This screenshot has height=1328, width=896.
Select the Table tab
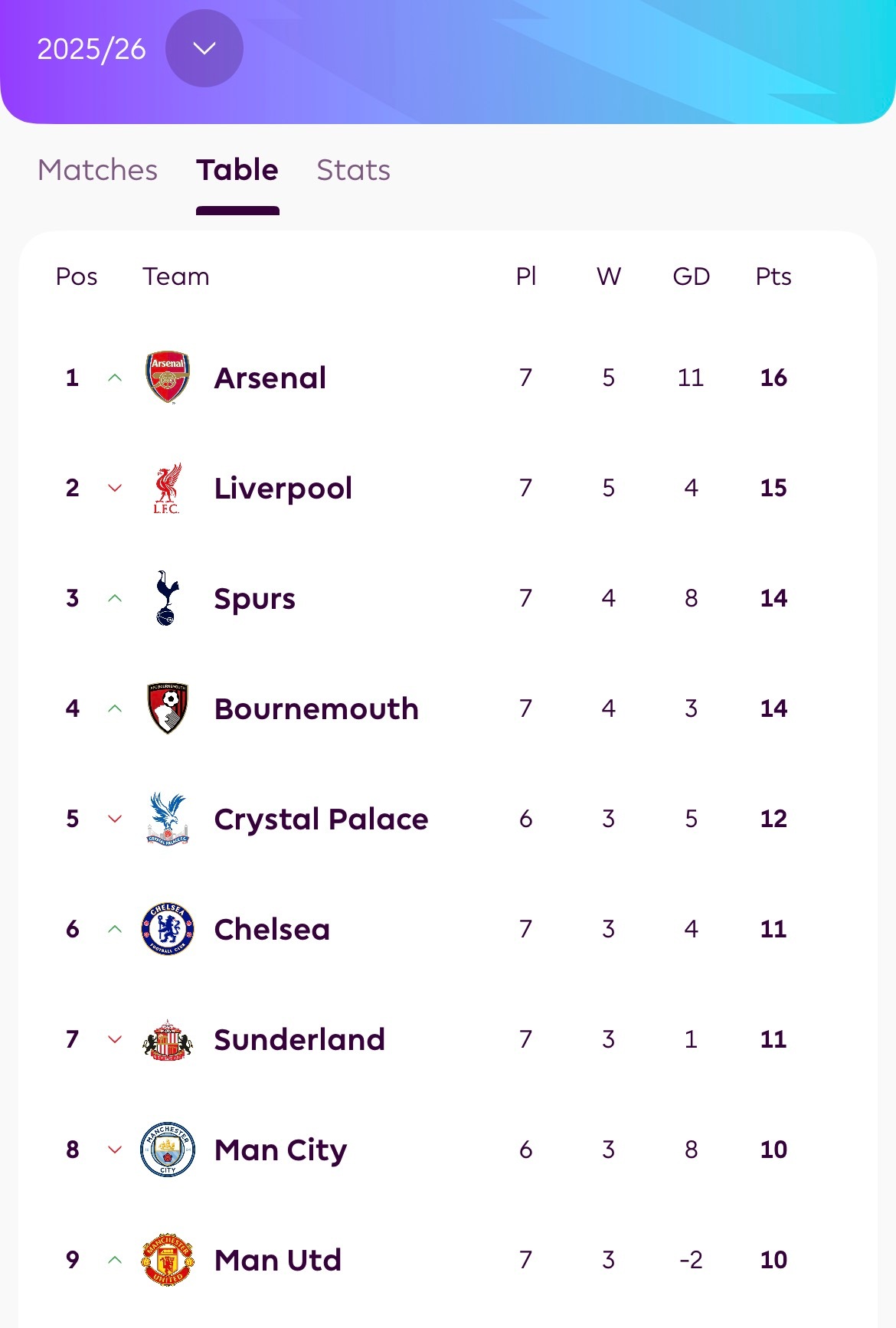237,170
